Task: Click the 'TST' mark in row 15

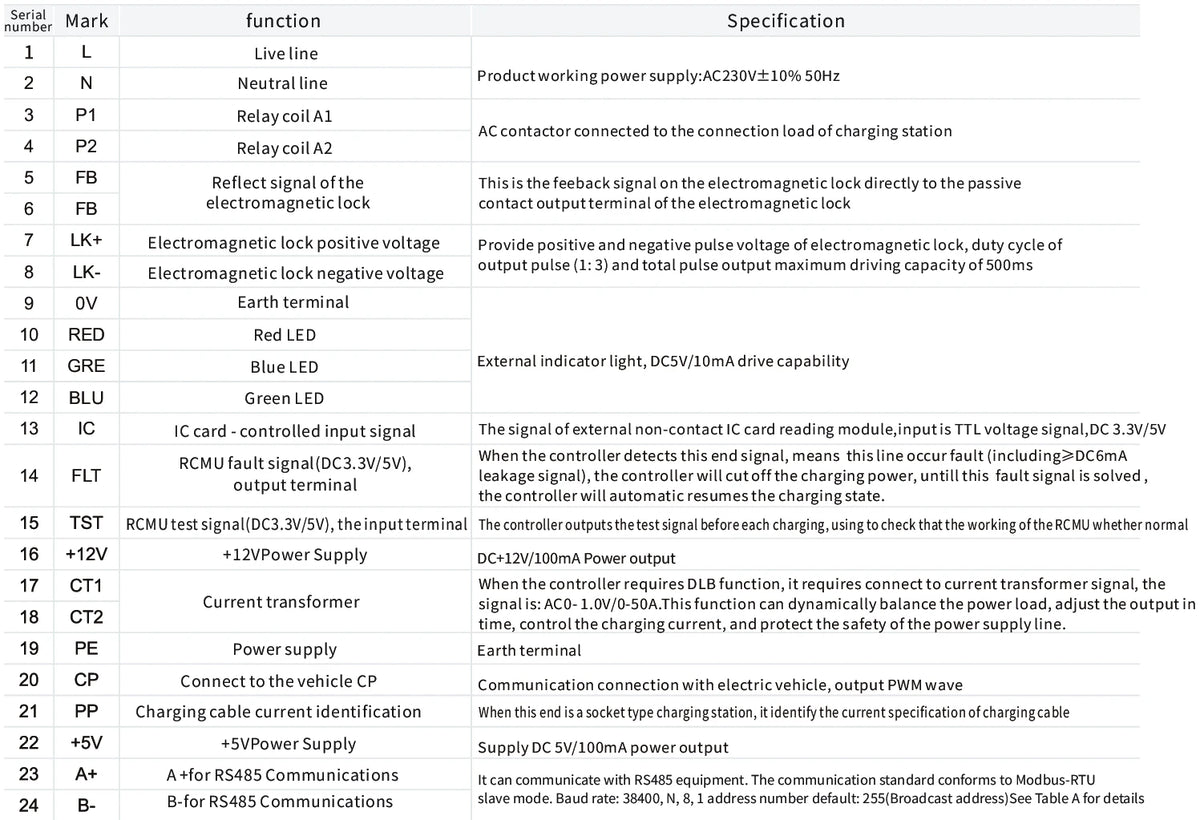Action: point(86,523)
